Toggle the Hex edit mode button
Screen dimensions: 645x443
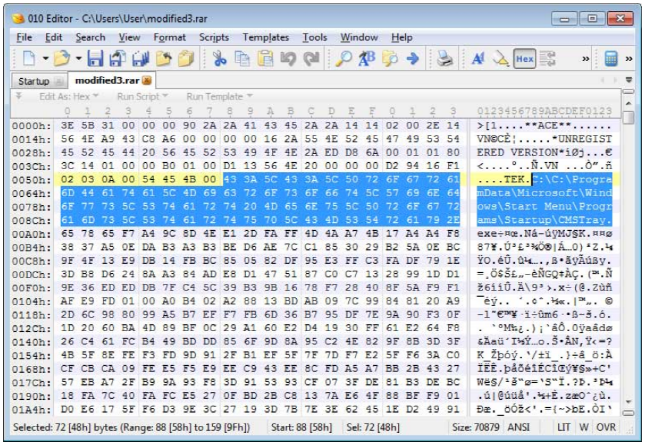(x=524, y=58)
